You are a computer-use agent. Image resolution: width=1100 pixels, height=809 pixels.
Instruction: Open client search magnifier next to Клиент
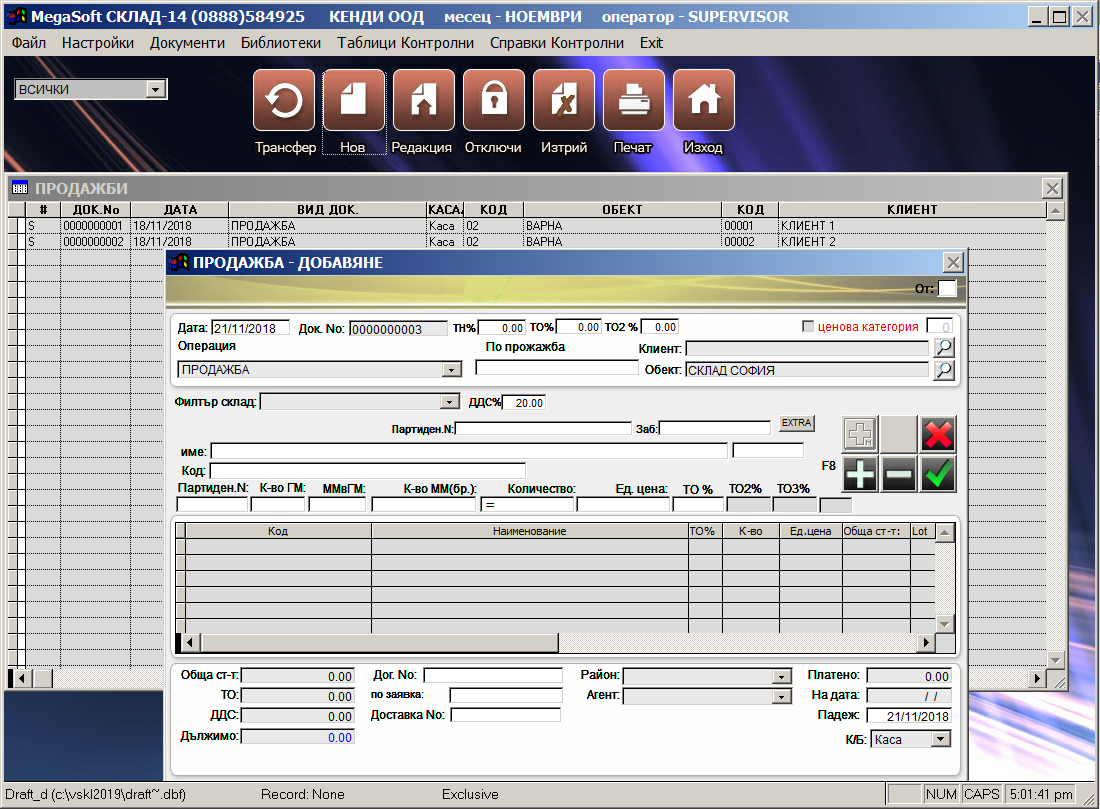[943, 347]
